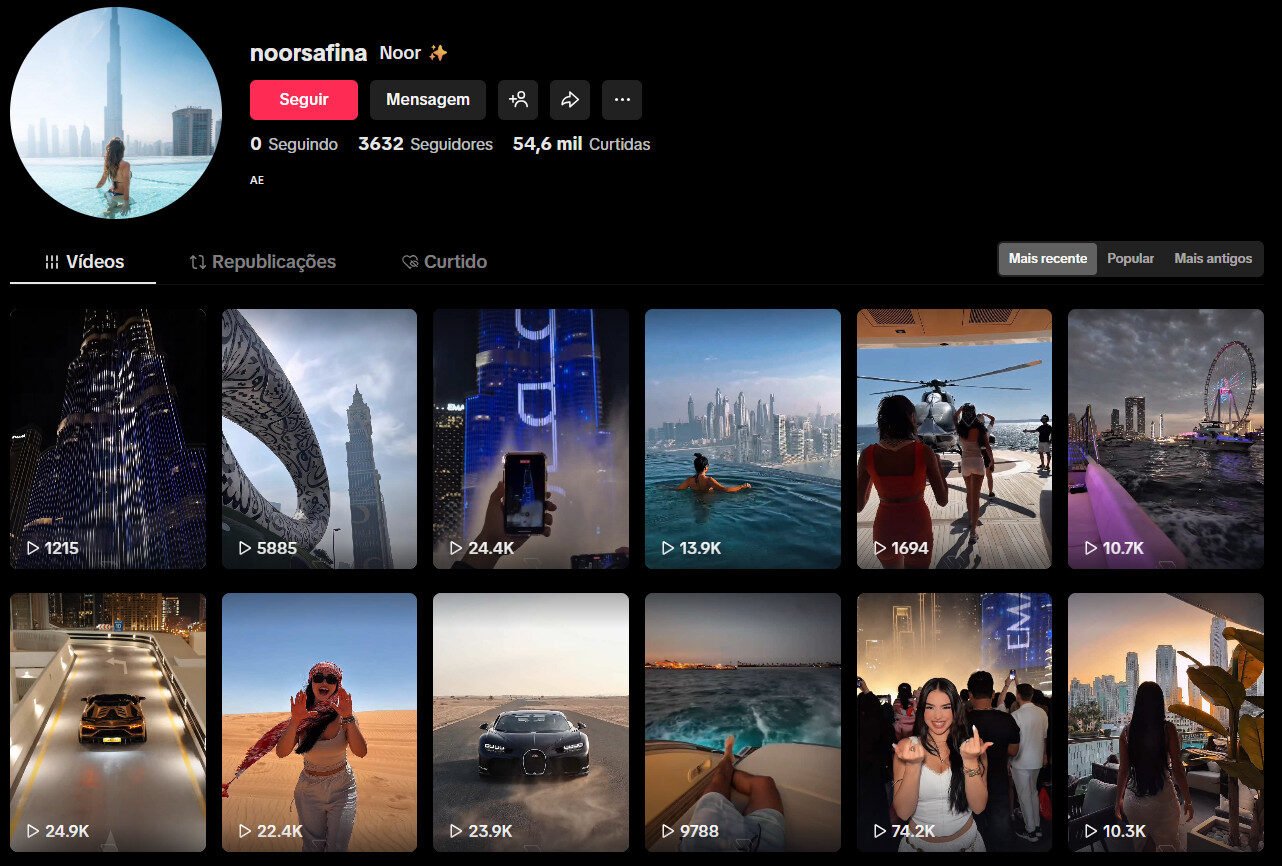
Task: Open the video with 74.2K views
Action: (954, 722)
